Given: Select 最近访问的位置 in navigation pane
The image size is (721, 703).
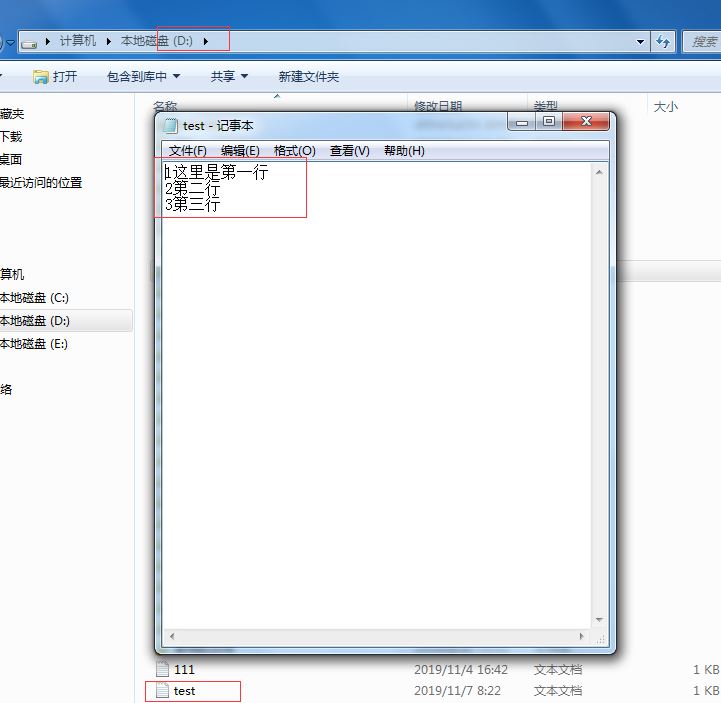Looking at the screenshot, I should (40, 183).
